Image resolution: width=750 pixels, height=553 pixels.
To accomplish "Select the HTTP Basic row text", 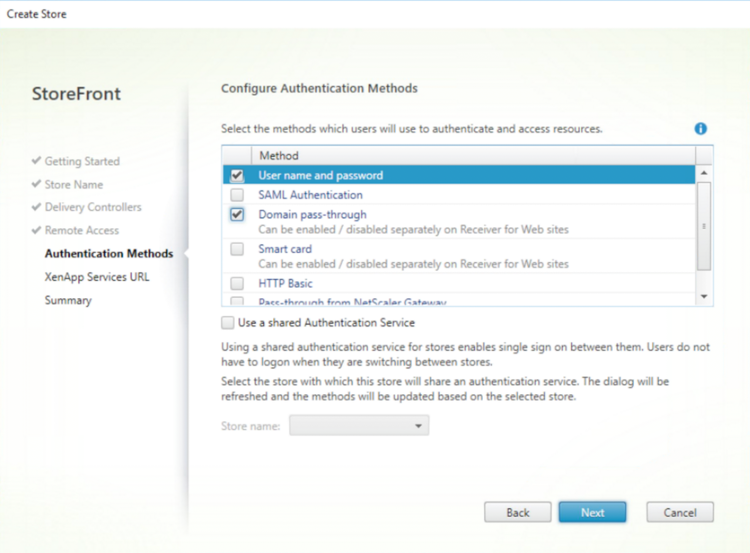I will [285, 283].
